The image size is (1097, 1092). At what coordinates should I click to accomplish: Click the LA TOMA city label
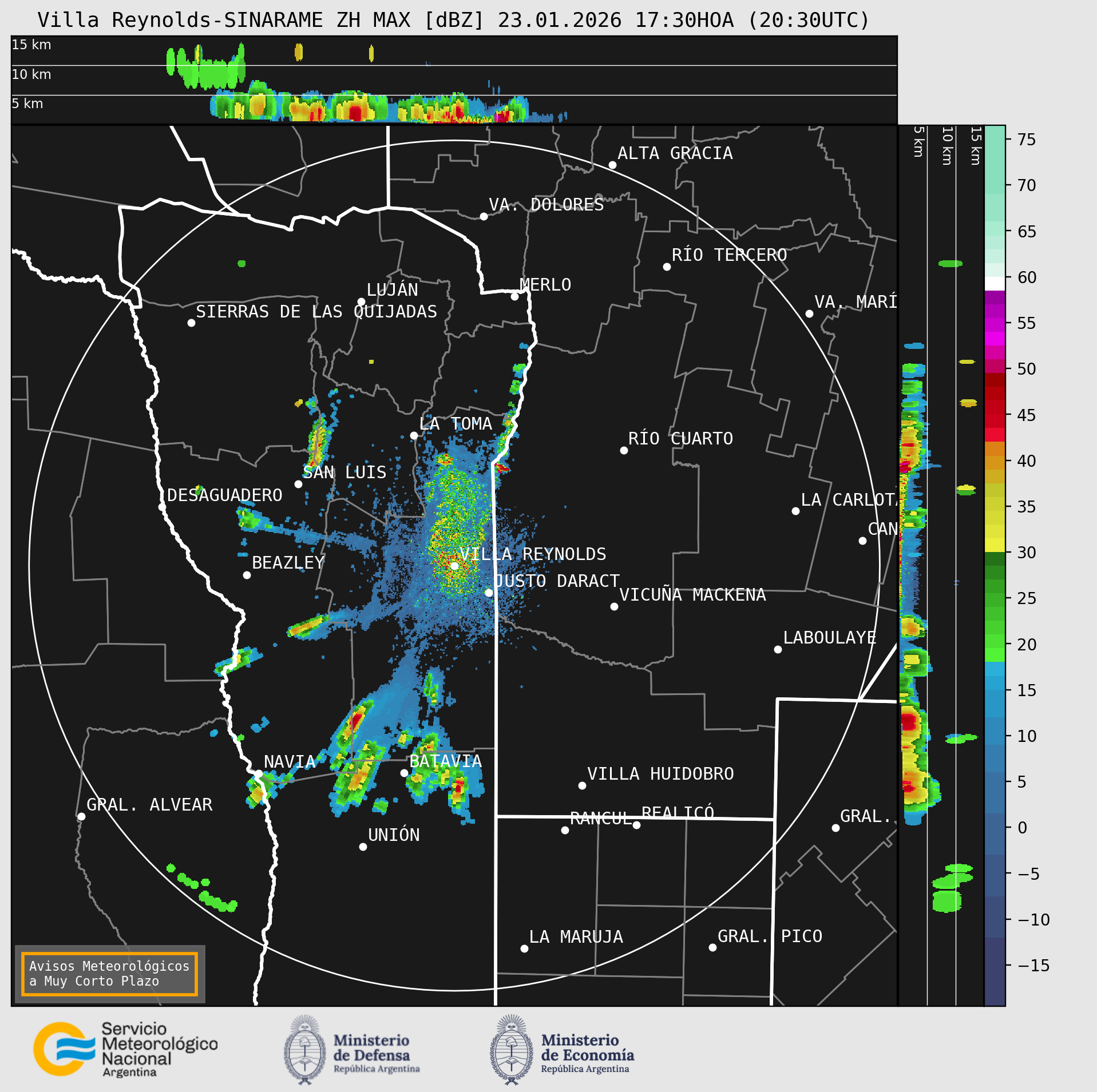pyautogui.click(x=456, y=424)
